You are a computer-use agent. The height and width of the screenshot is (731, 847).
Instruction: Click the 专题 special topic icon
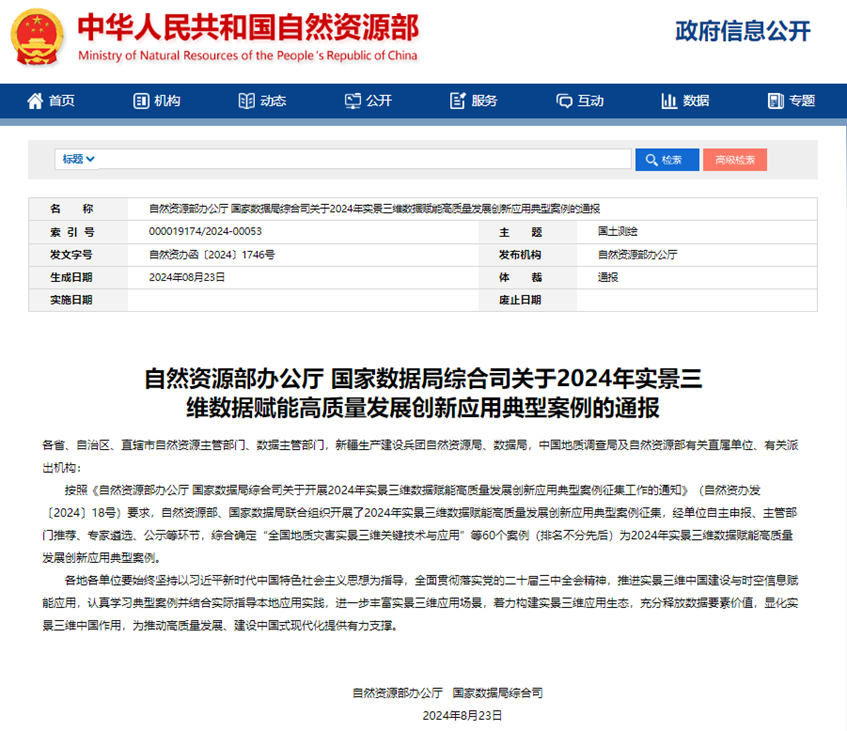(775, 101)
